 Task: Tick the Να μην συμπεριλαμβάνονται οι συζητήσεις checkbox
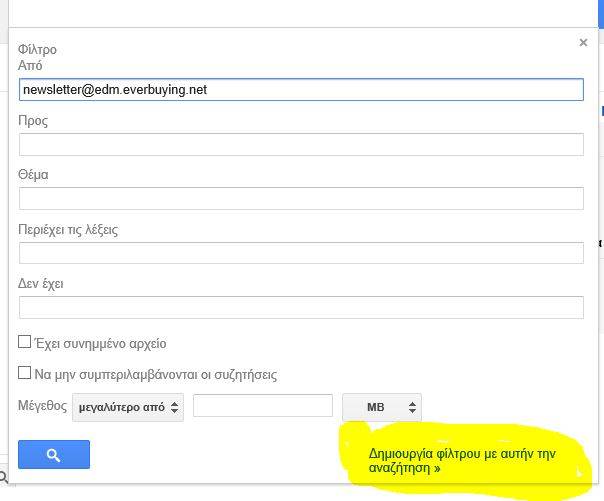click(25, 374)
